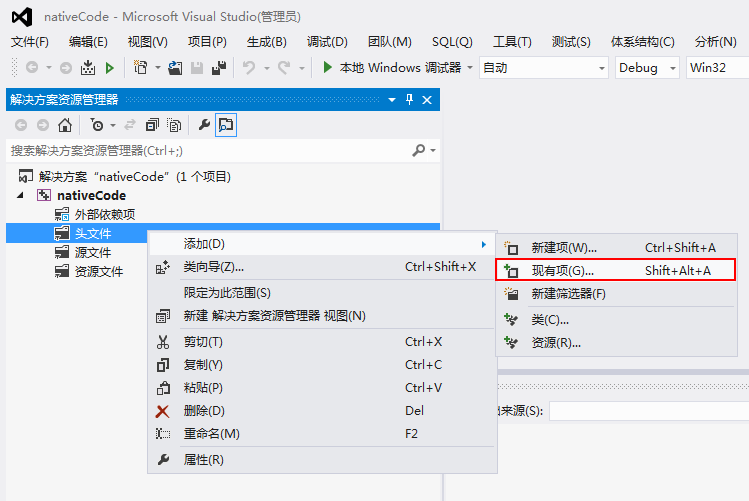The height and width of the screenshot is (501, 749).
Task: Open the 自动 debug type dropdown
Action: point(544,68)
